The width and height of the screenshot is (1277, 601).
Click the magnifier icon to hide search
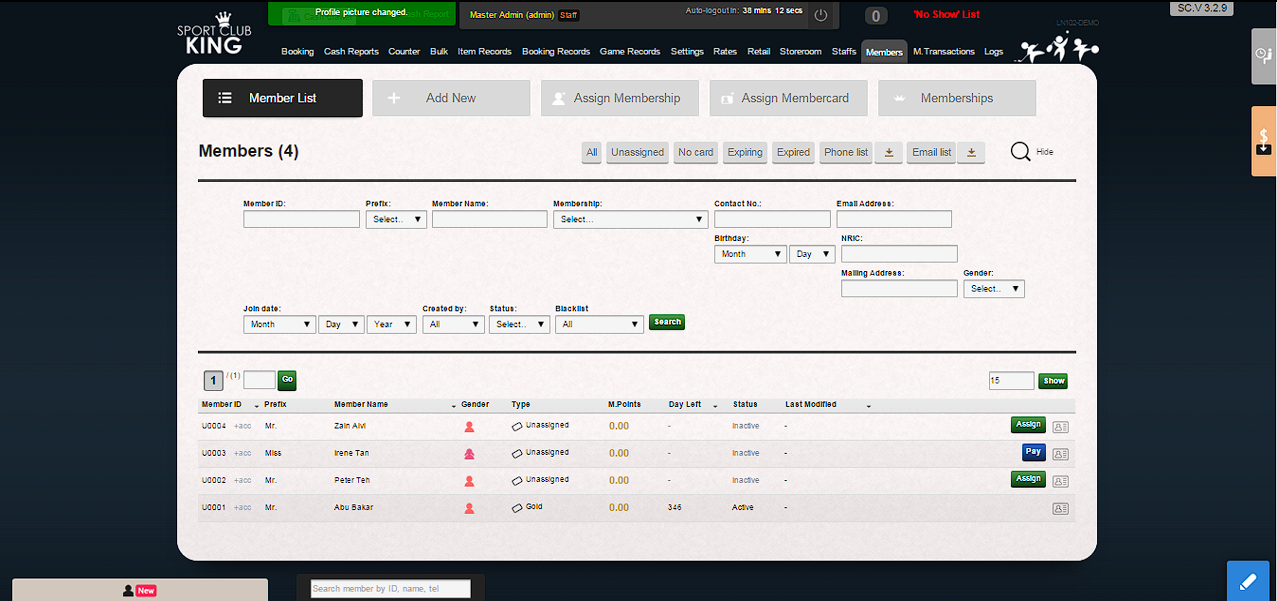1020,152
